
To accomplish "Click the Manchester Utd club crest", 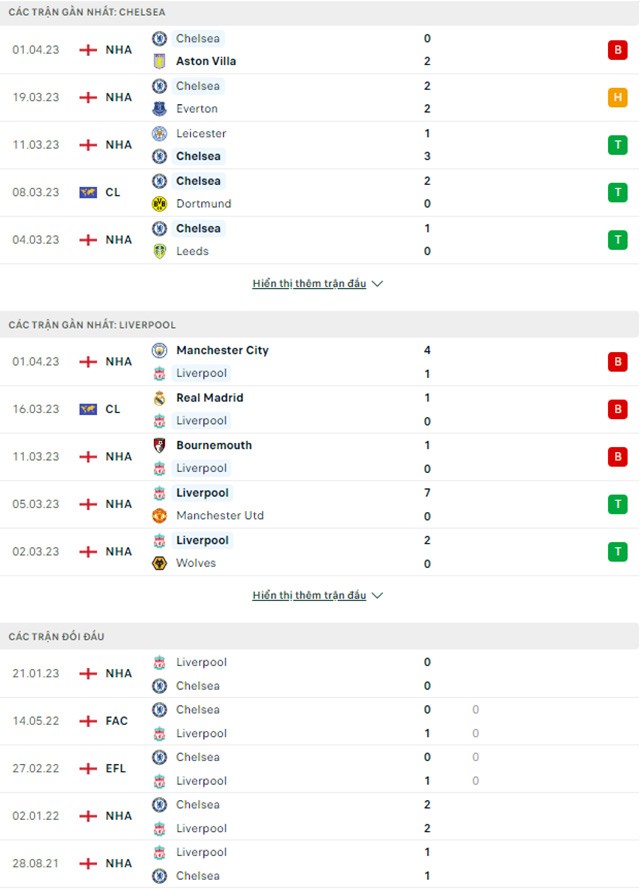I will pos(159,516).
